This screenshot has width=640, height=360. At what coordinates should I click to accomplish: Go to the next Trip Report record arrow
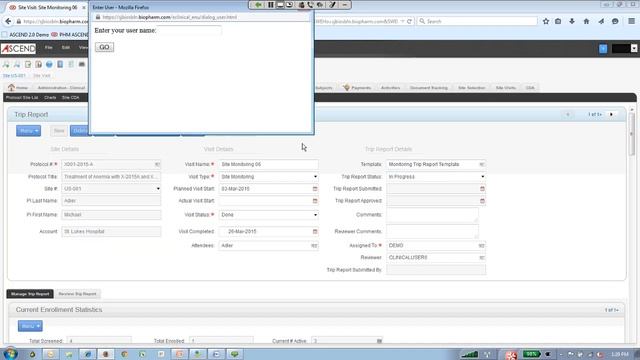(x=611, y=114)
